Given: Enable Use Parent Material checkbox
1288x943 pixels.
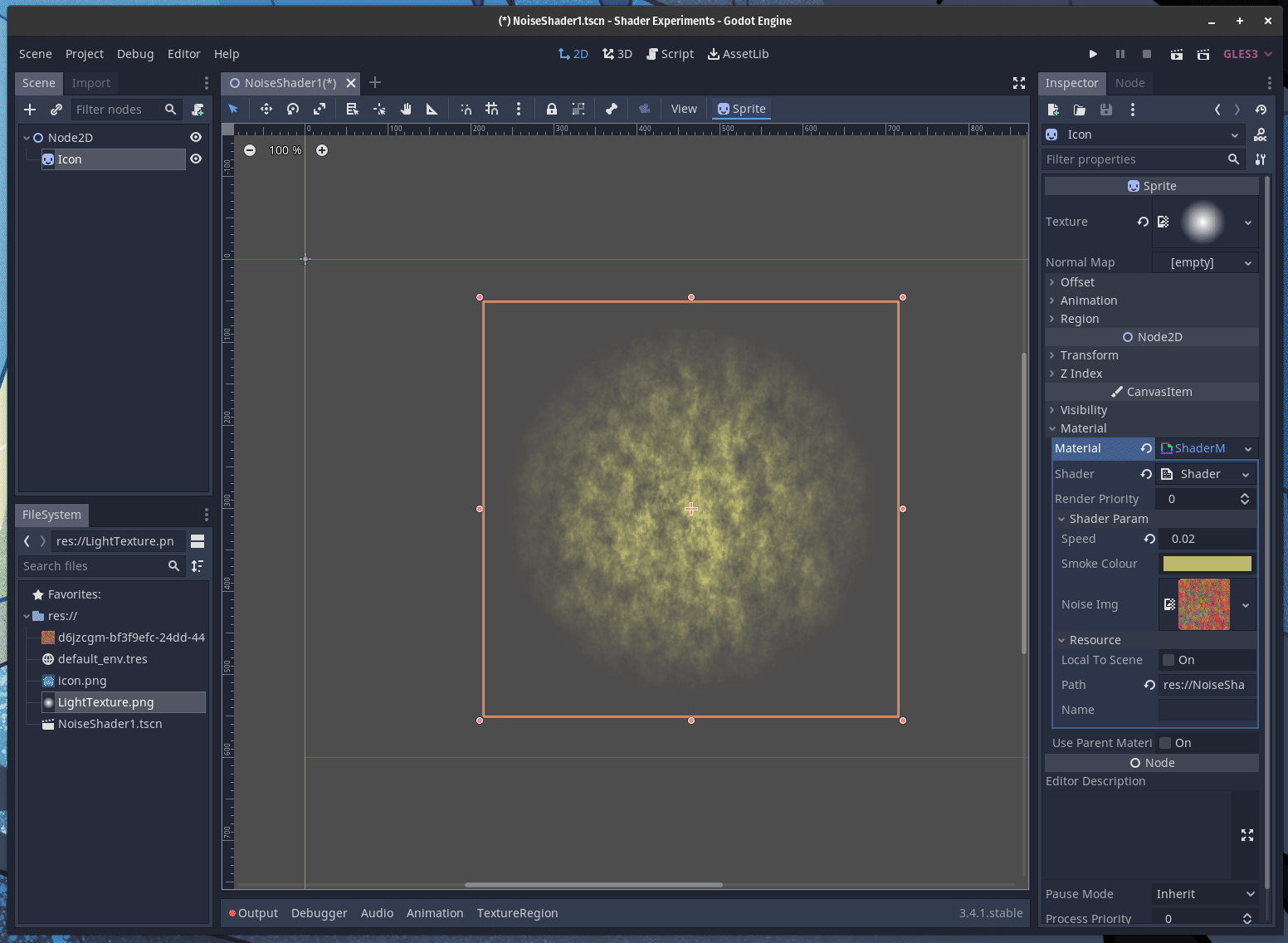Looking at the screenshot, I should [1165, 743].
